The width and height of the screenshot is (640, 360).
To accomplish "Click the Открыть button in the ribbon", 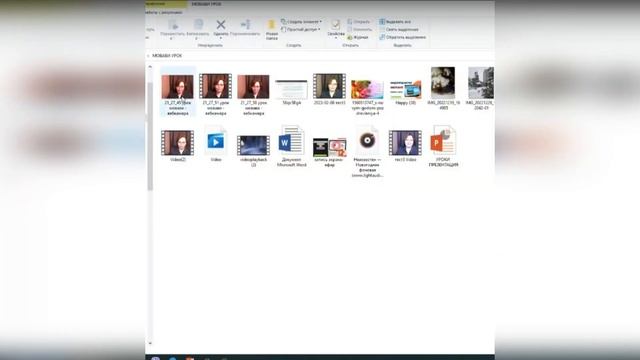I will point(359,21).
